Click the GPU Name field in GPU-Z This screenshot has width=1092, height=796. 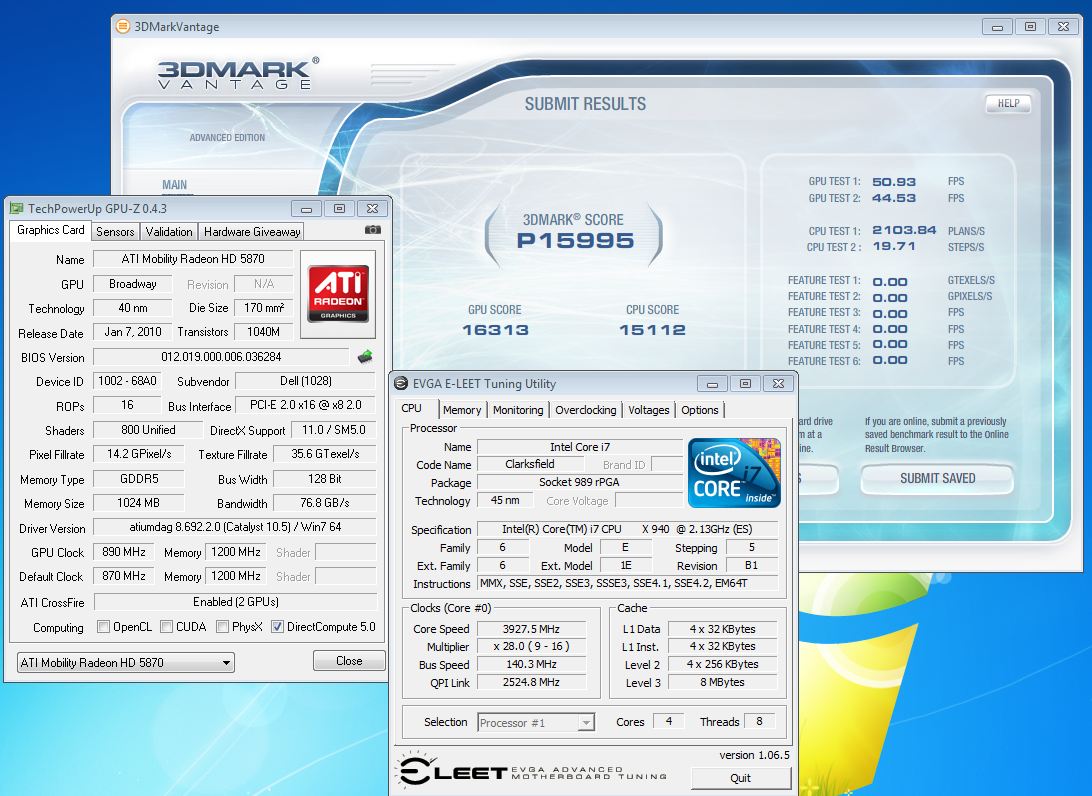pyautogui.click(x=193, y=259)
